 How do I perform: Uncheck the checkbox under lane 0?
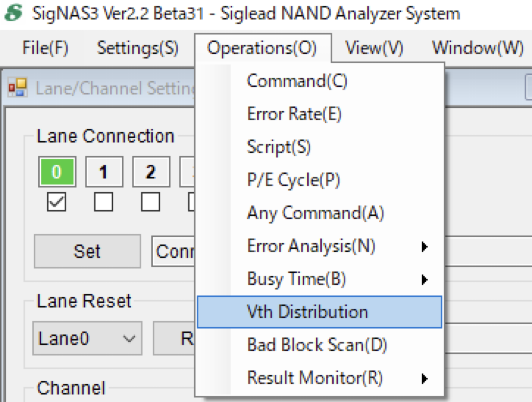click(x=56, y=202)
